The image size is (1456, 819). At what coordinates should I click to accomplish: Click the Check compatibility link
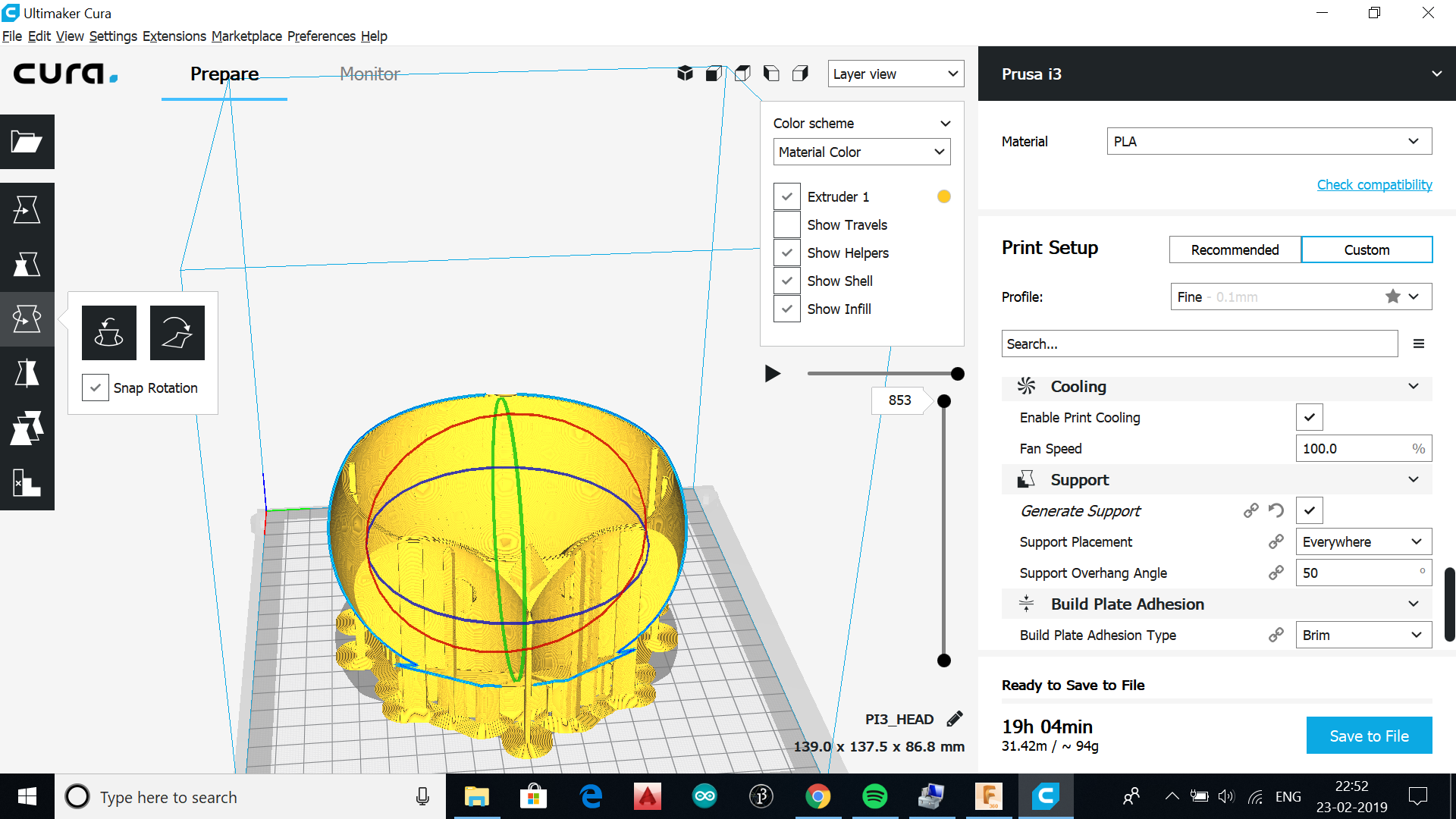click(x=1374, y=184)
